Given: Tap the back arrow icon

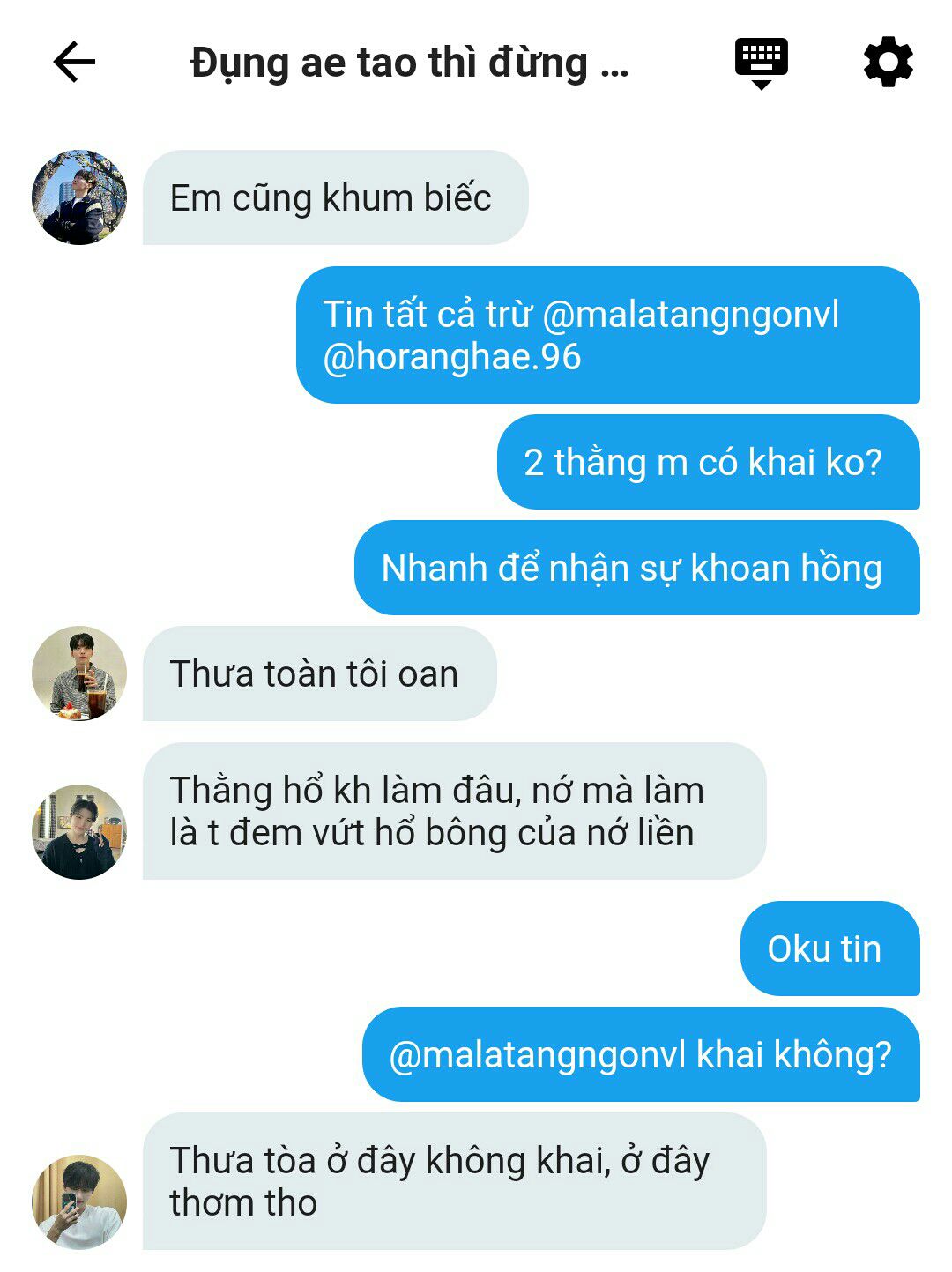Looking at the screenshot, I should click(74, 63).
